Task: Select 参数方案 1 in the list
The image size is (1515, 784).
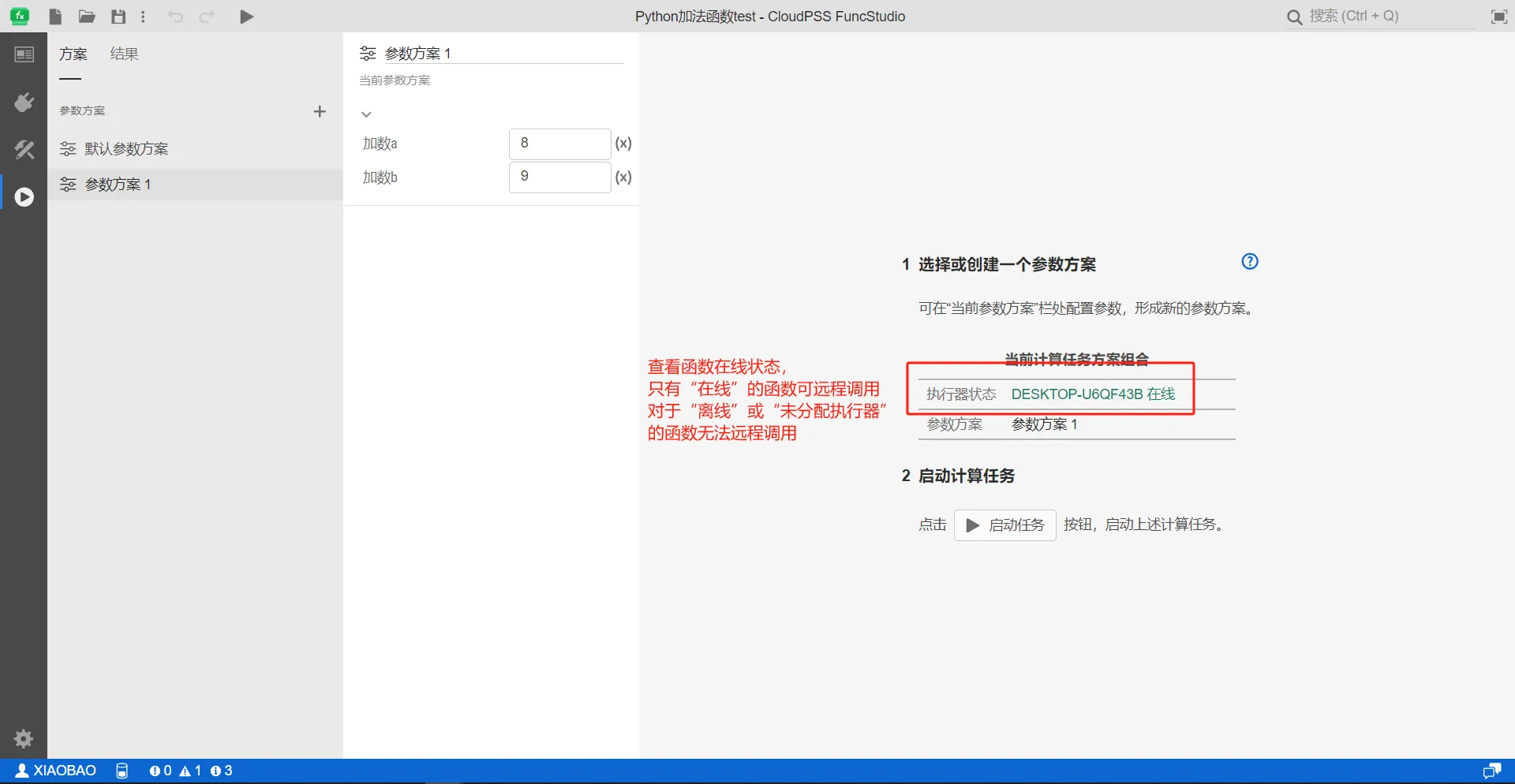Action: pyautogui.click(x=195, y=184)
